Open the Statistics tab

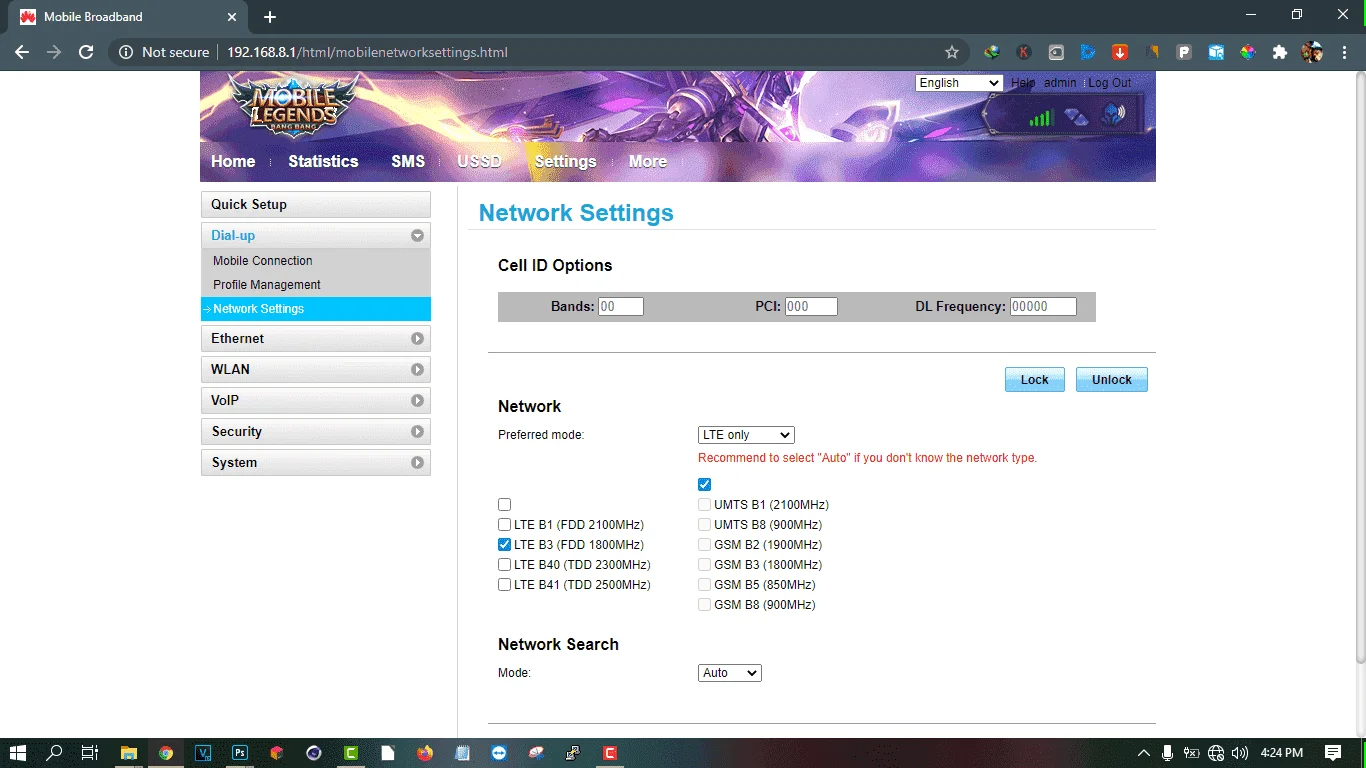coord(323,161)
